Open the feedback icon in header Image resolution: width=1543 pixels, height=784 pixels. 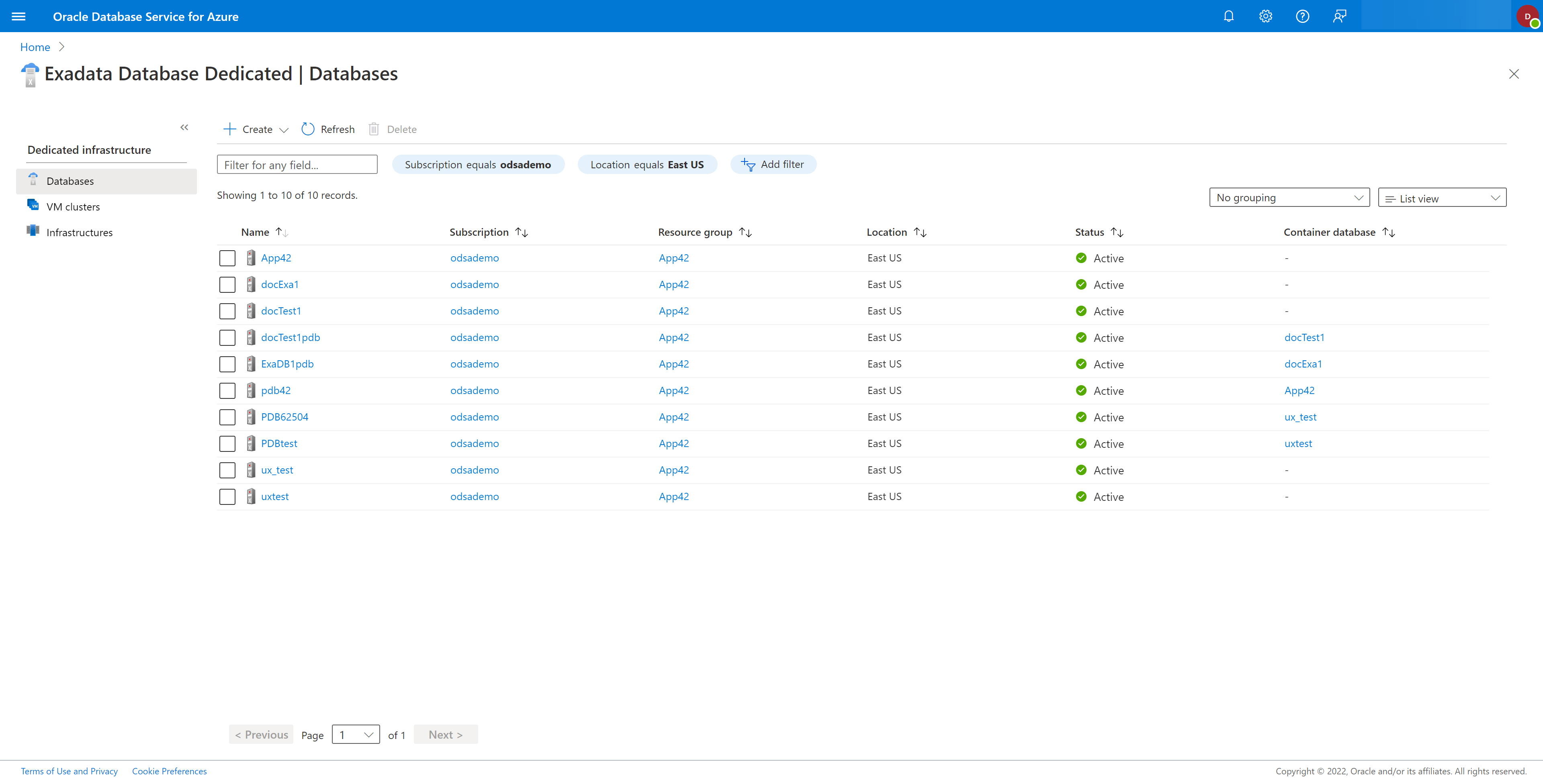pyautogui.click(x=1340, y=16)
